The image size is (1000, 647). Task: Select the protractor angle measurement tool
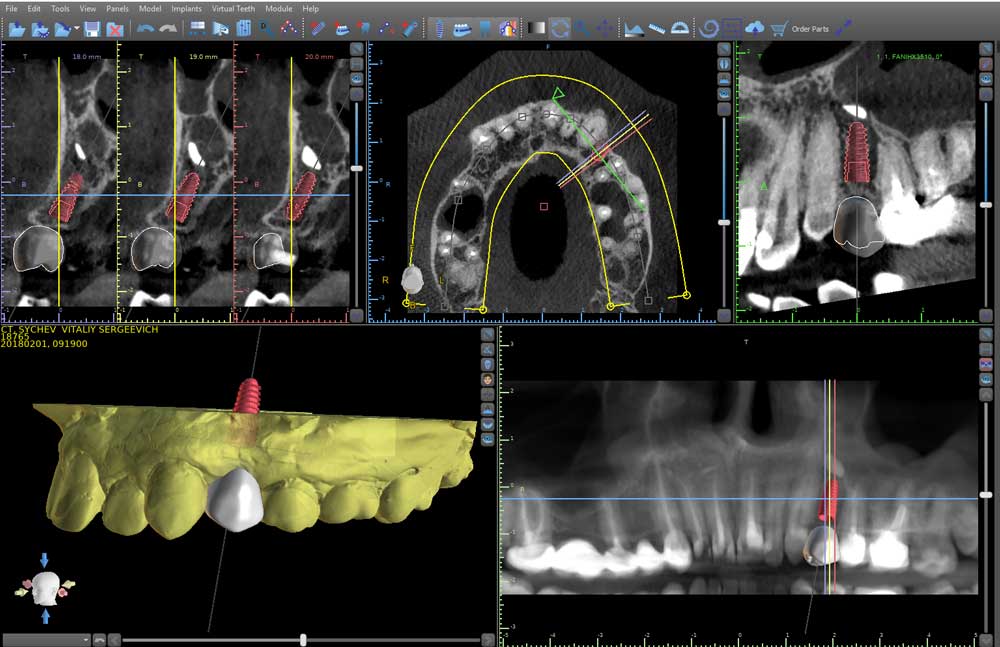coord(680,29)
